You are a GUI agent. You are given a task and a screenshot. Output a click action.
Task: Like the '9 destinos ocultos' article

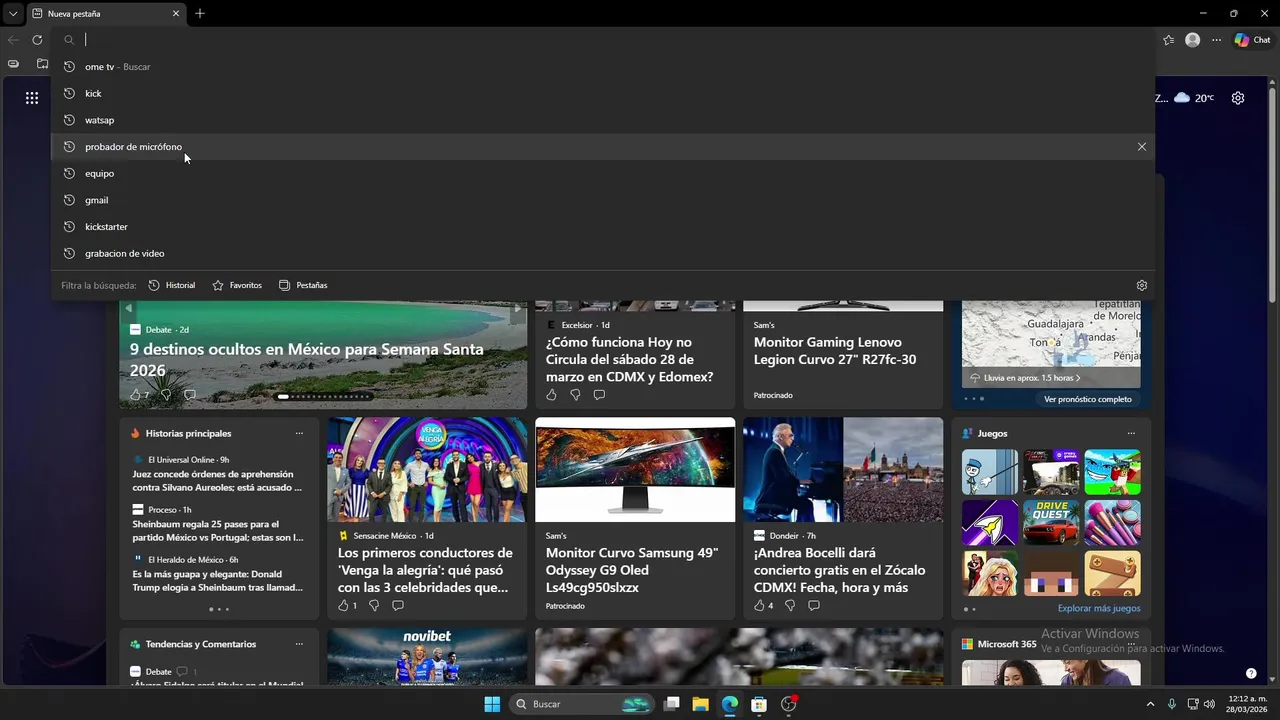tap(135, 395)
